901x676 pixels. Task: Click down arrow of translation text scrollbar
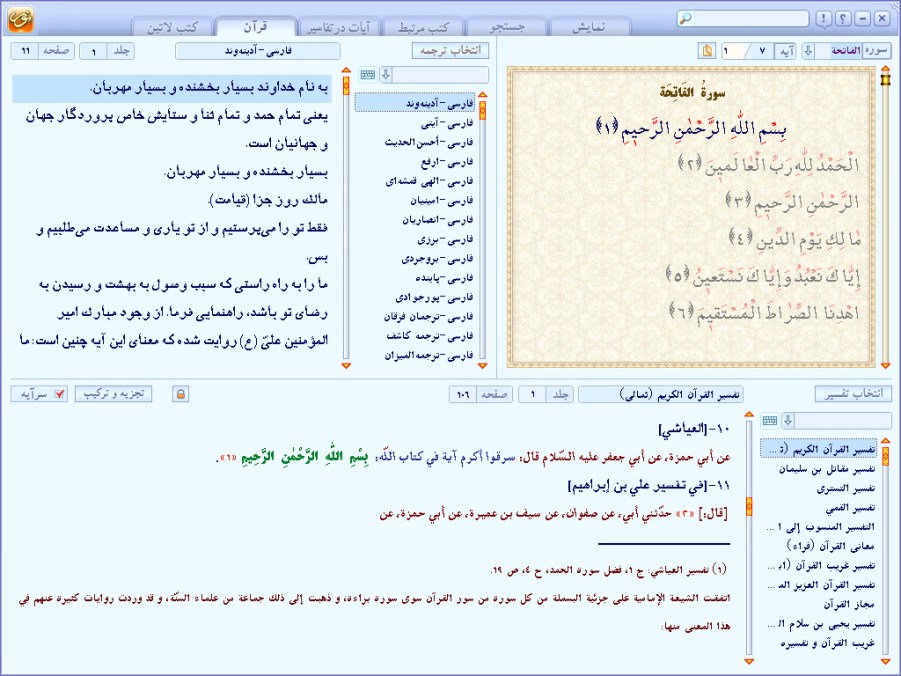tap(346, 366)
